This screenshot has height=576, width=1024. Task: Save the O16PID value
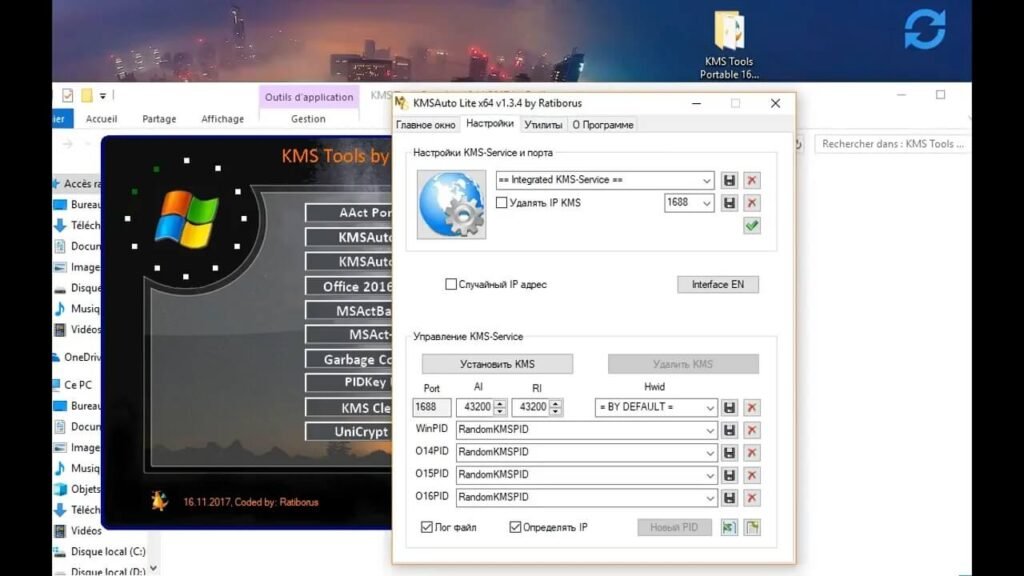tap(729, 498)
